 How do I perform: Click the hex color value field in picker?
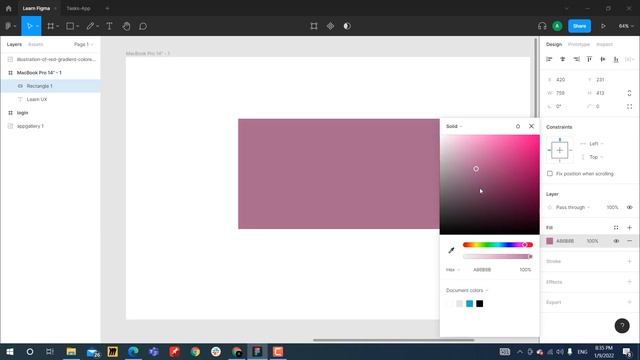point(482,270)
